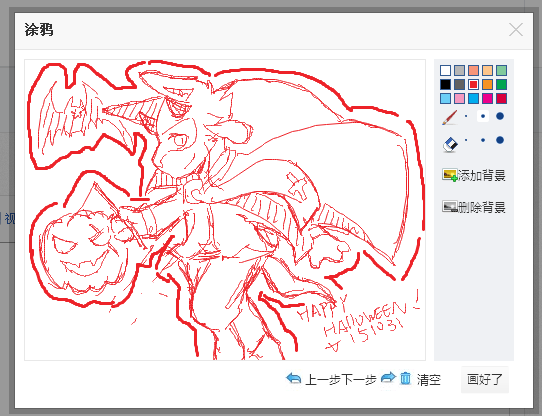Select the peach color swatch

[x=487, y=70]
